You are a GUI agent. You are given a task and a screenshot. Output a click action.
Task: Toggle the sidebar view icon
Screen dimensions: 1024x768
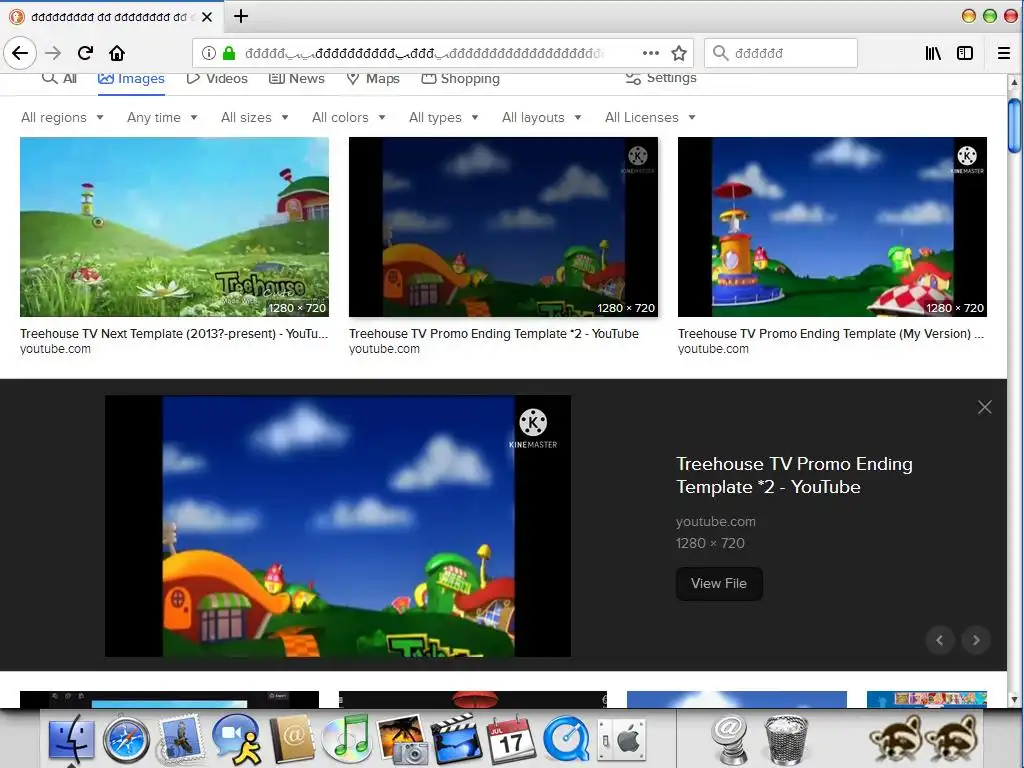click(965, 53)
